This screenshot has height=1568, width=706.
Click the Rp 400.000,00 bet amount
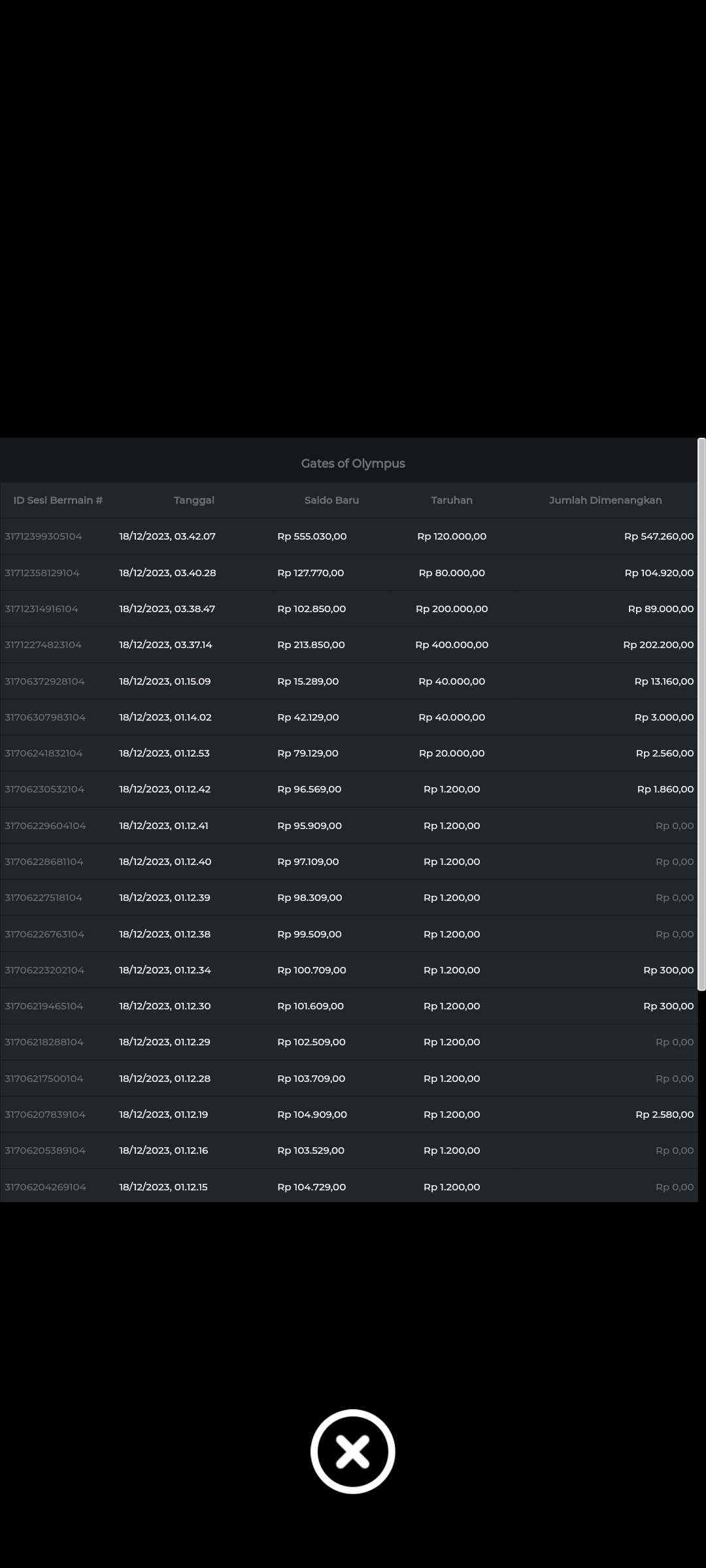click(452, 645)
